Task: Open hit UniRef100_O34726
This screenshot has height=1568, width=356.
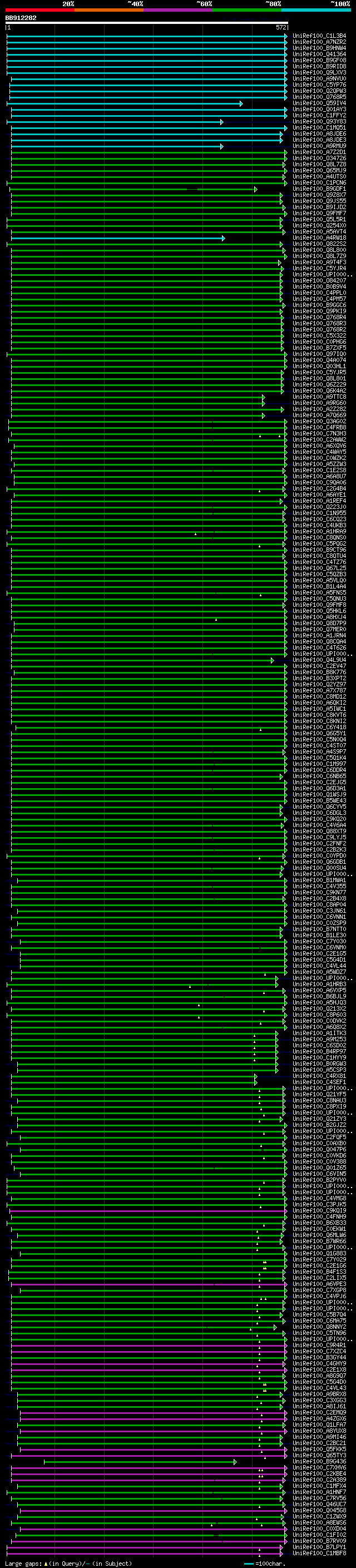Action: tap(319, 159)
